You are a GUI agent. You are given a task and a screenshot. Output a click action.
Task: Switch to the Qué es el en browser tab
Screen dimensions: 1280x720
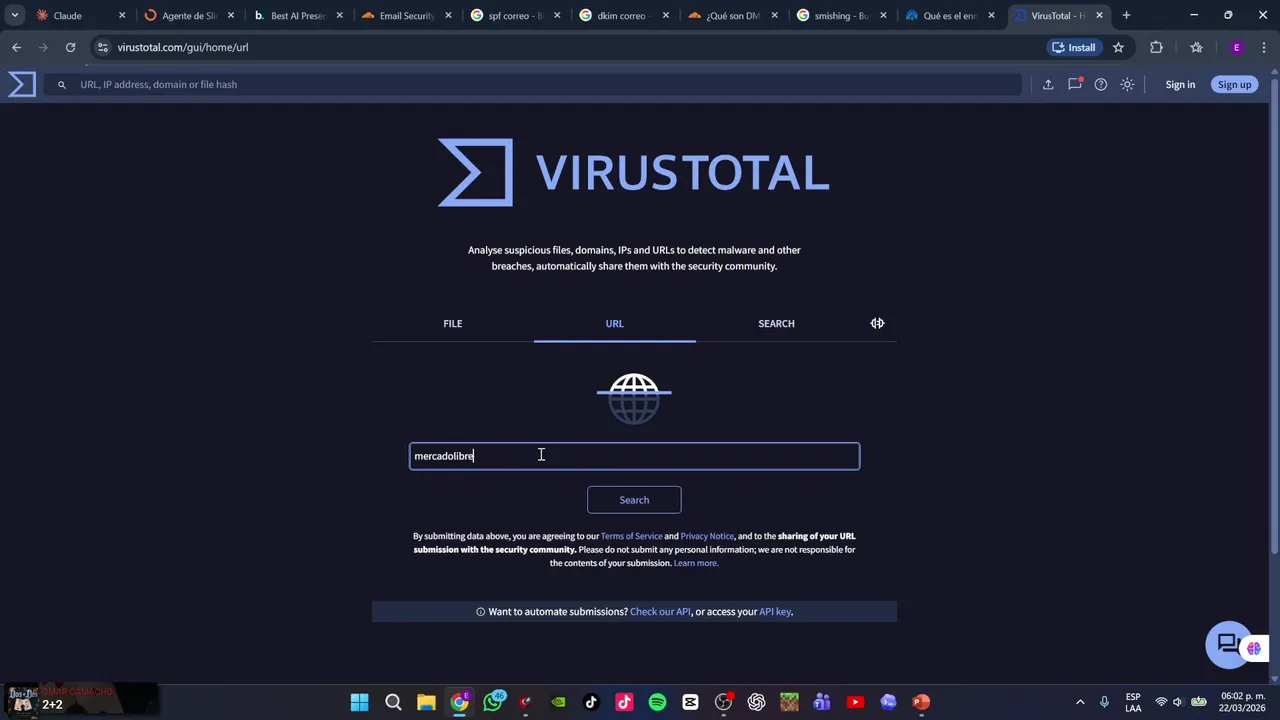click(x=950, y=16)
